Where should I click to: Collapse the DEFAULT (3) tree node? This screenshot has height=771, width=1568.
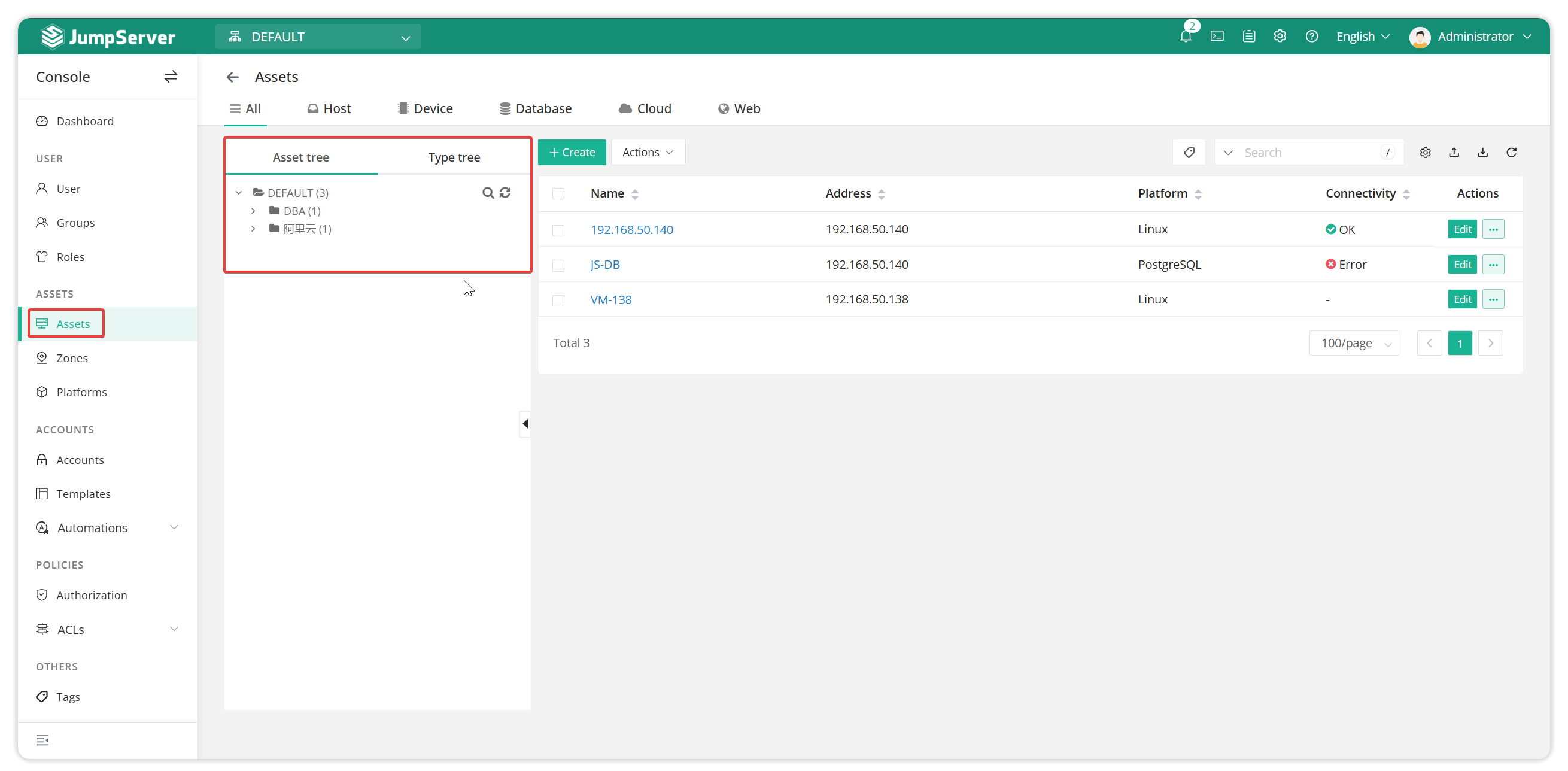pos(239,193)
